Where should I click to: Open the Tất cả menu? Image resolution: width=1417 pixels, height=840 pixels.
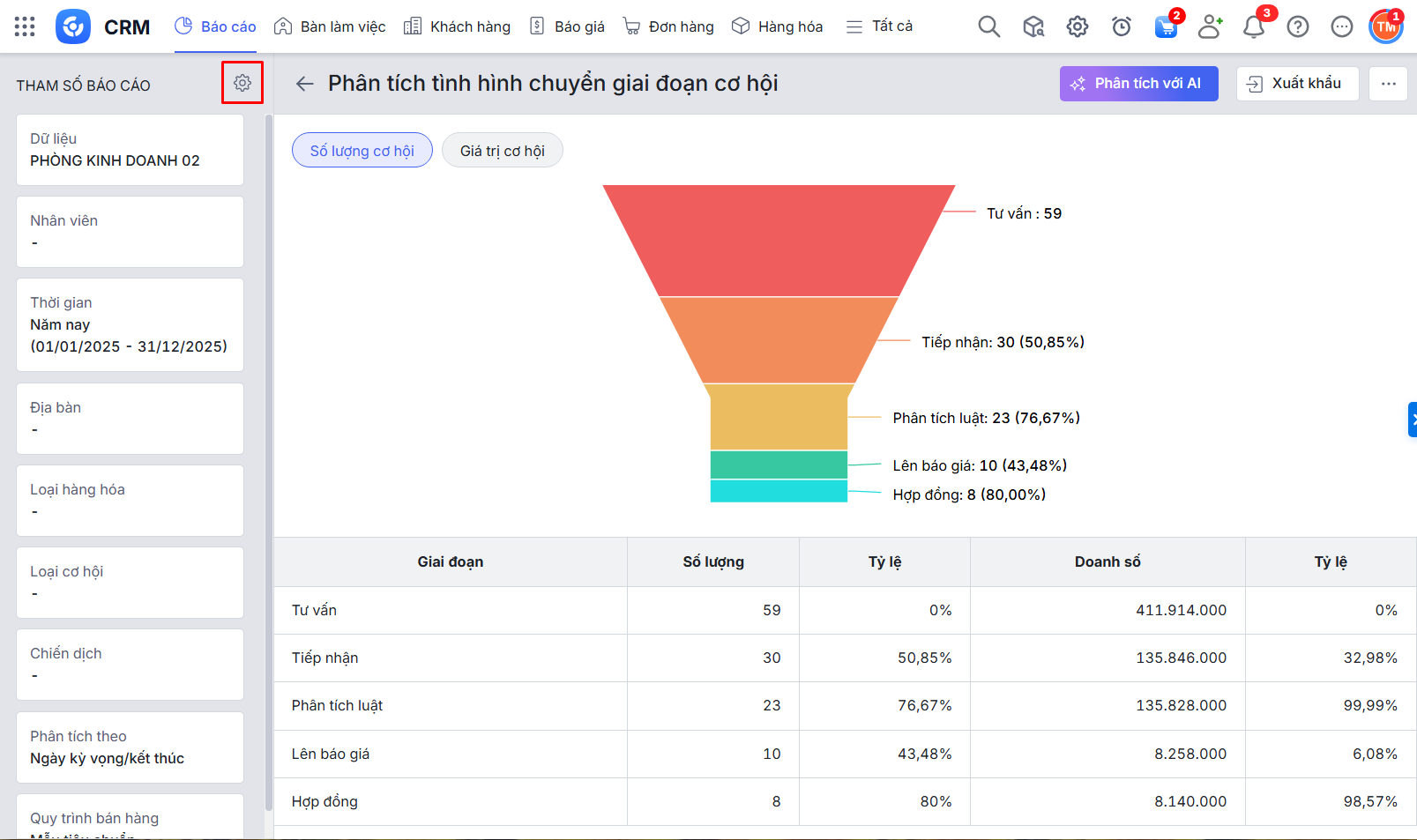pos(879,26)
